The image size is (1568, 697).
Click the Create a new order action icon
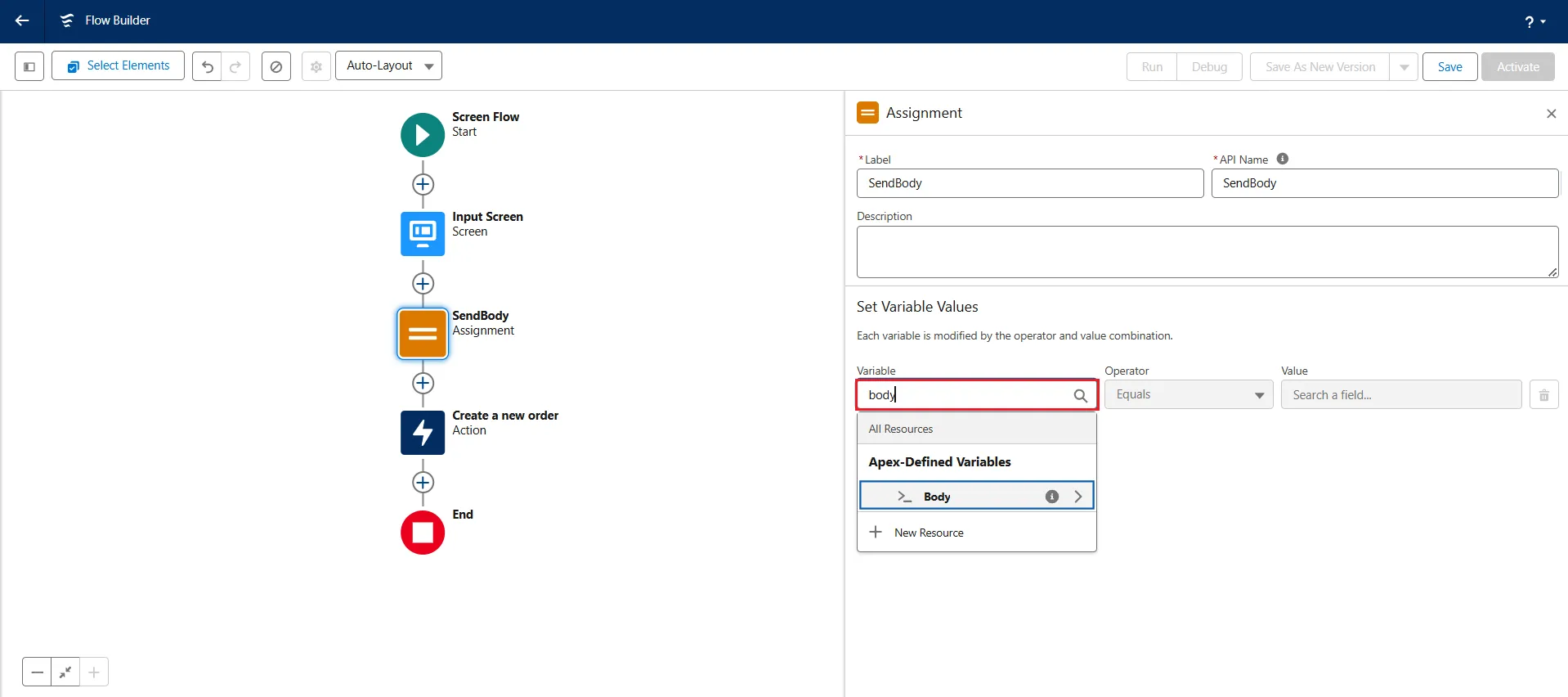tap(423, 433)
